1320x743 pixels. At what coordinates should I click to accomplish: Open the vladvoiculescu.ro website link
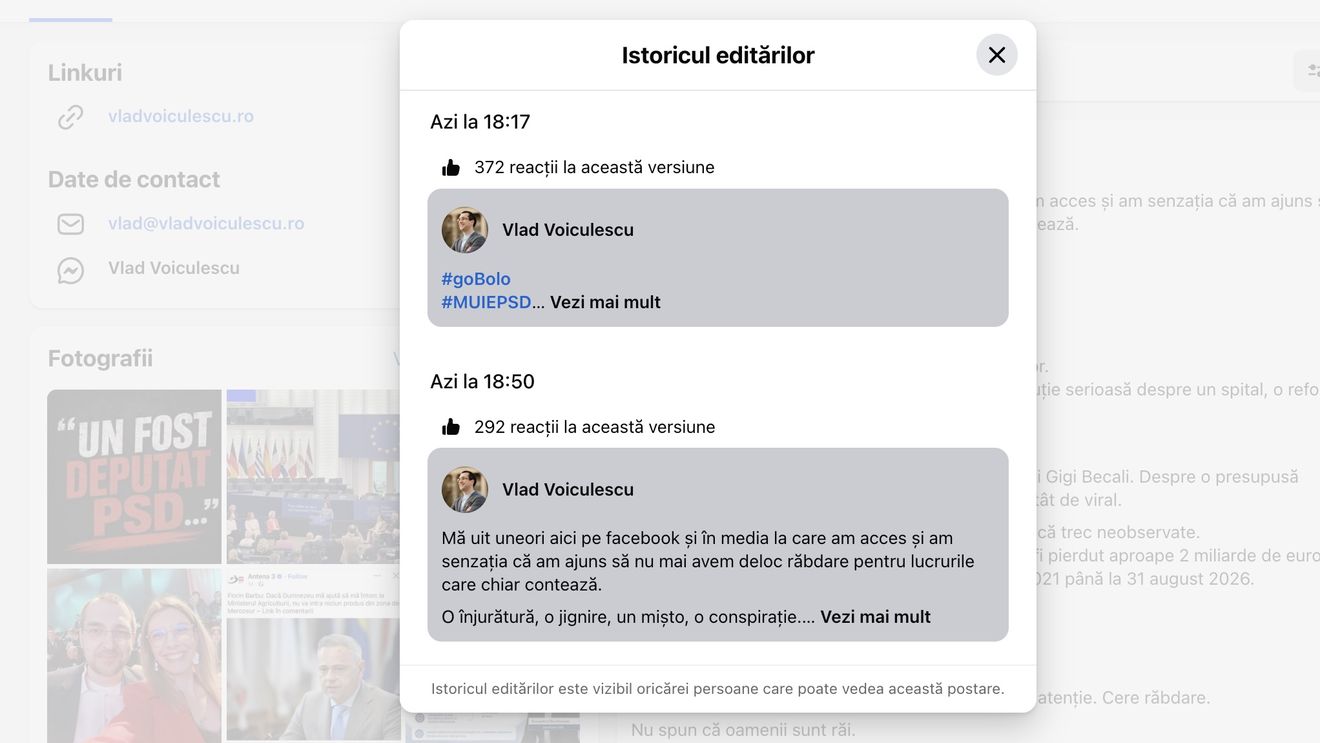click(181, 116)
